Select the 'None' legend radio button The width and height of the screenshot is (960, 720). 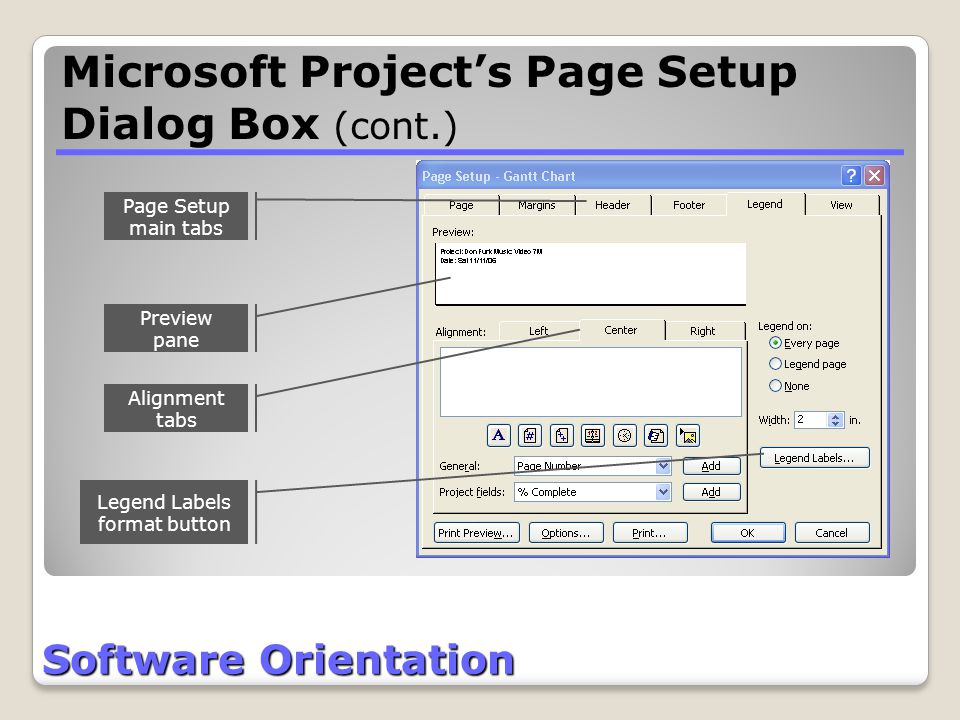pyautogui.click(x=775, y=386)
